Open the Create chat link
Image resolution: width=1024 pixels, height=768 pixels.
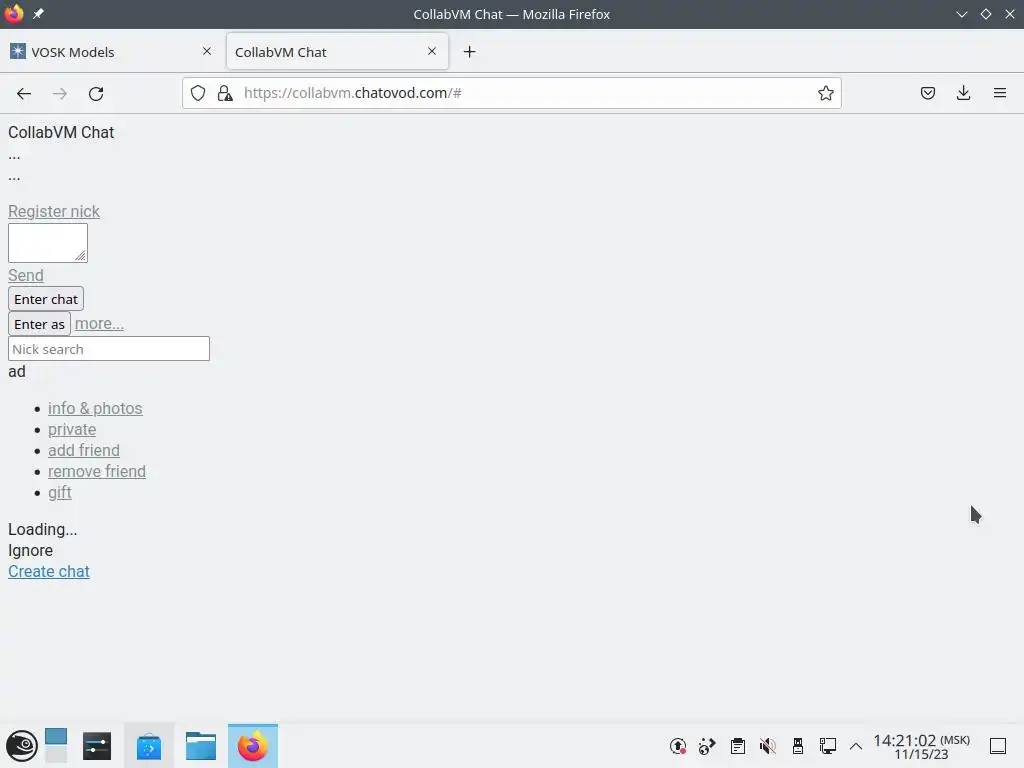click(48, 571)
